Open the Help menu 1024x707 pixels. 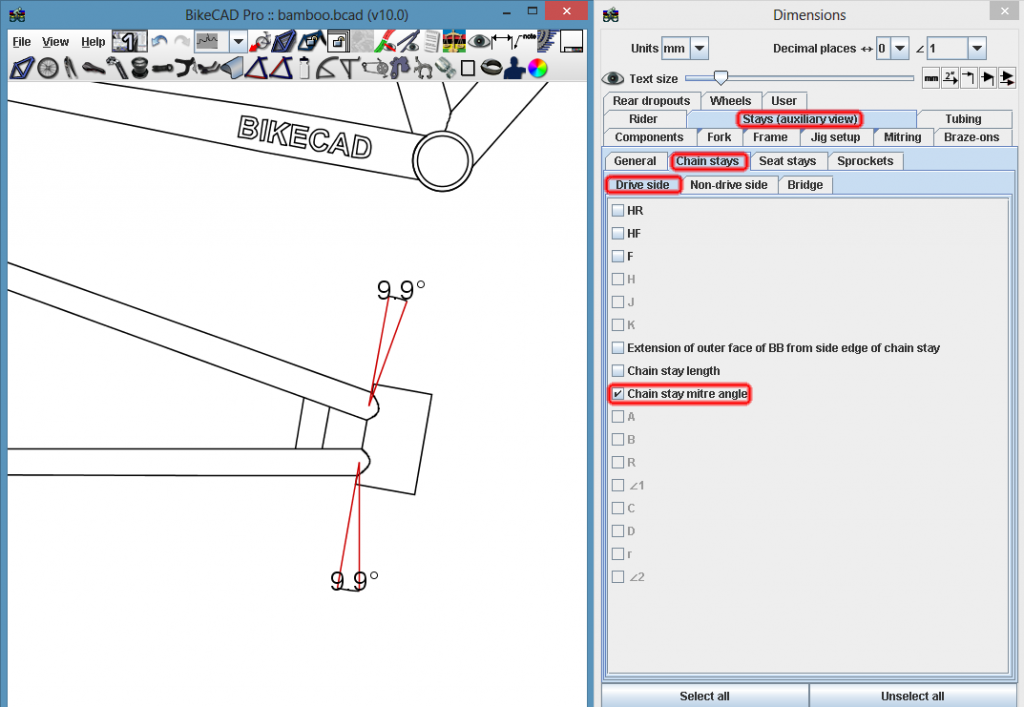(93, 42)
